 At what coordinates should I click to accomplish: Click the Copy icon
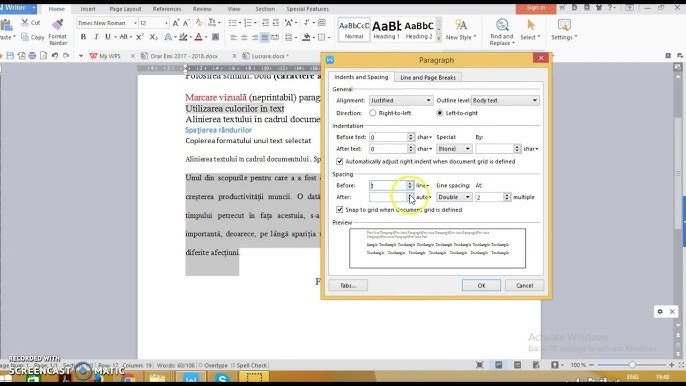25,37
